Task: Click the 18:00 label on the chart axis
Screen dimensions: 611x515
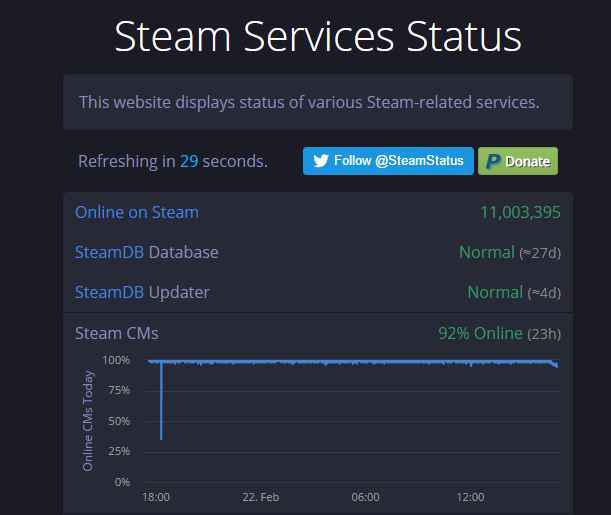Action: [156, 497]
